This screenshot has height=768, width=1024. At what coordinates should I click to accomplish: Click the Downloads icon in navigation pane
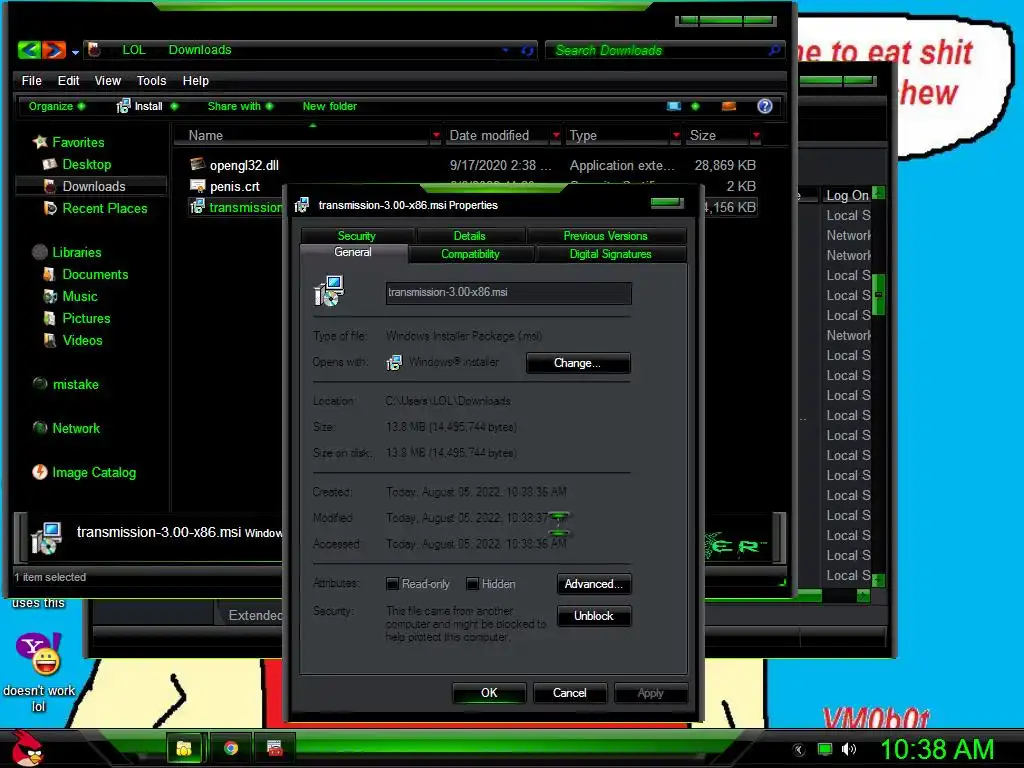(50, 186)
